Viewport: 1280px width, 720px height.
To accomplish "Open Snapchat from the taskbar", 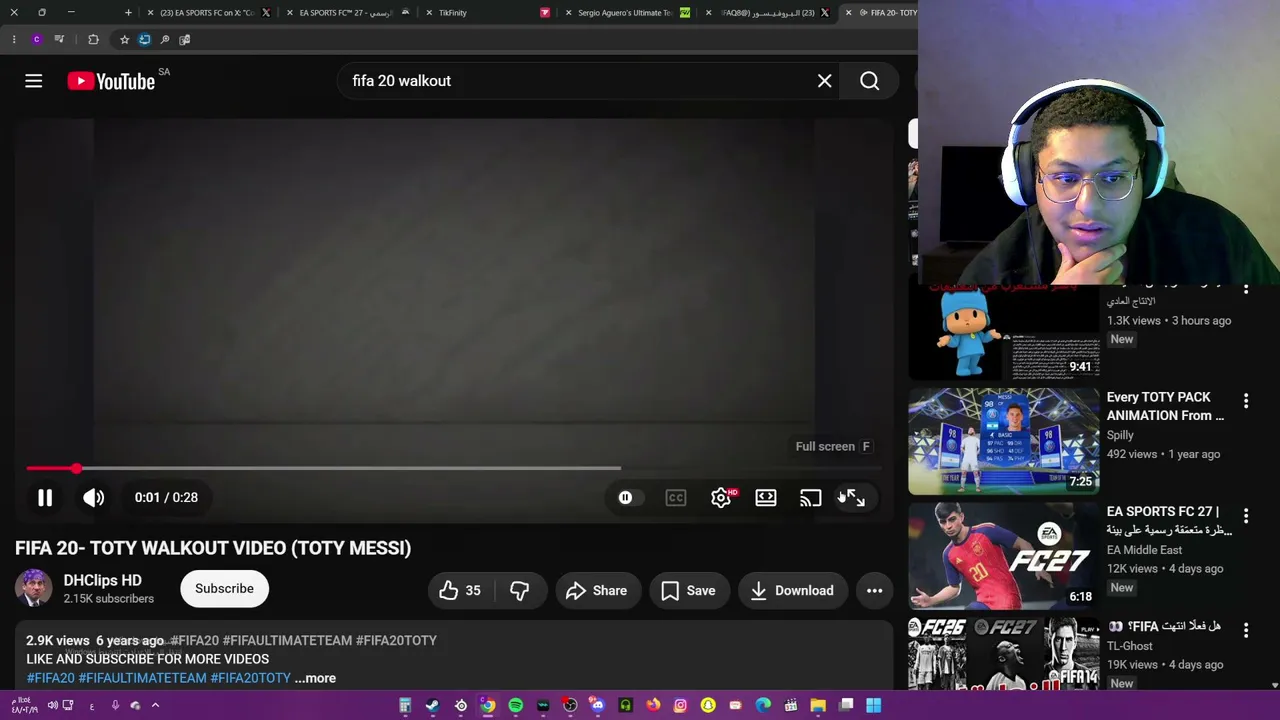I will click(708, 705).
